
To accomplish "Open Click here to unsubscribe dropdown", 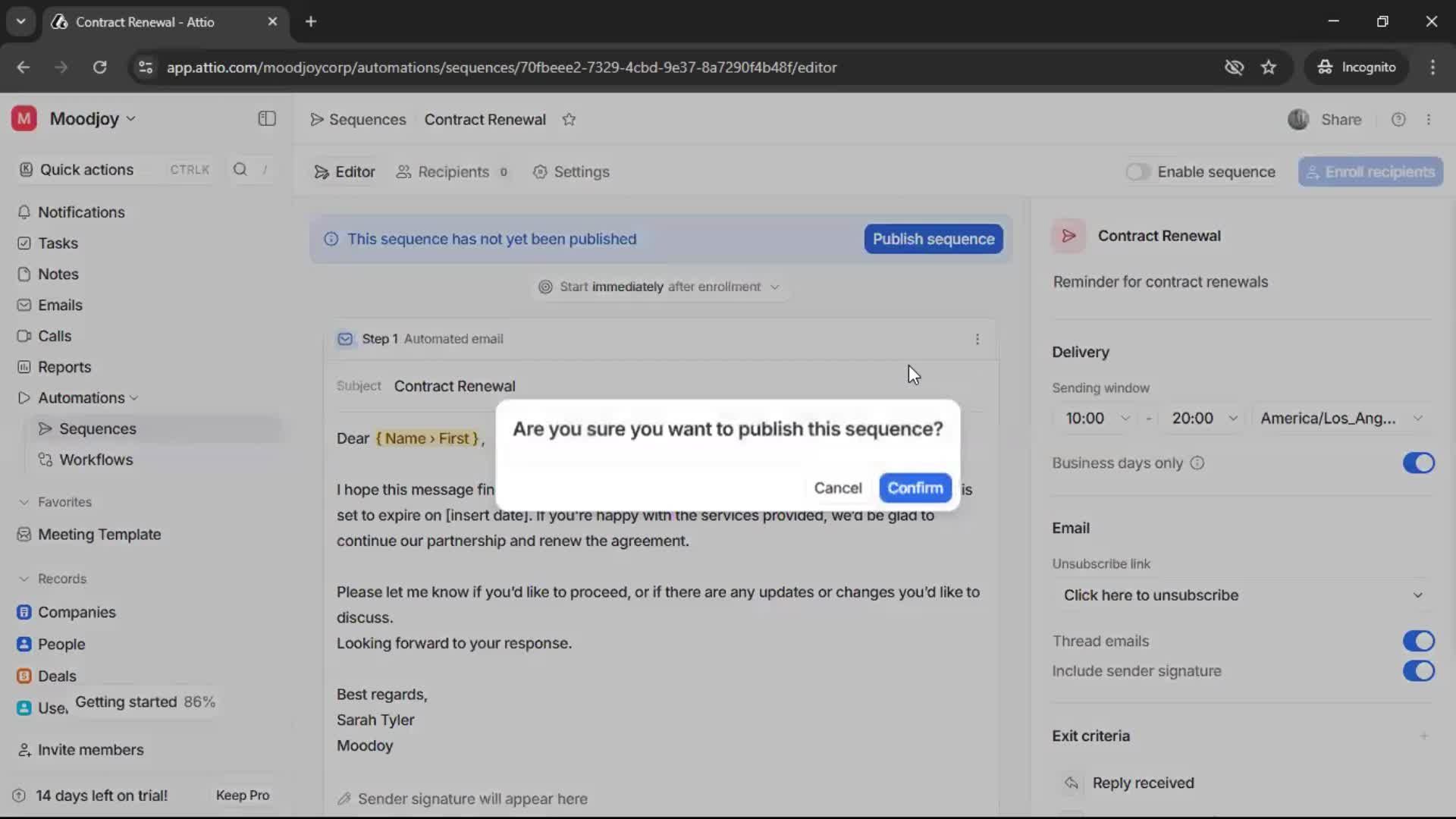I will click(1242, 595).
